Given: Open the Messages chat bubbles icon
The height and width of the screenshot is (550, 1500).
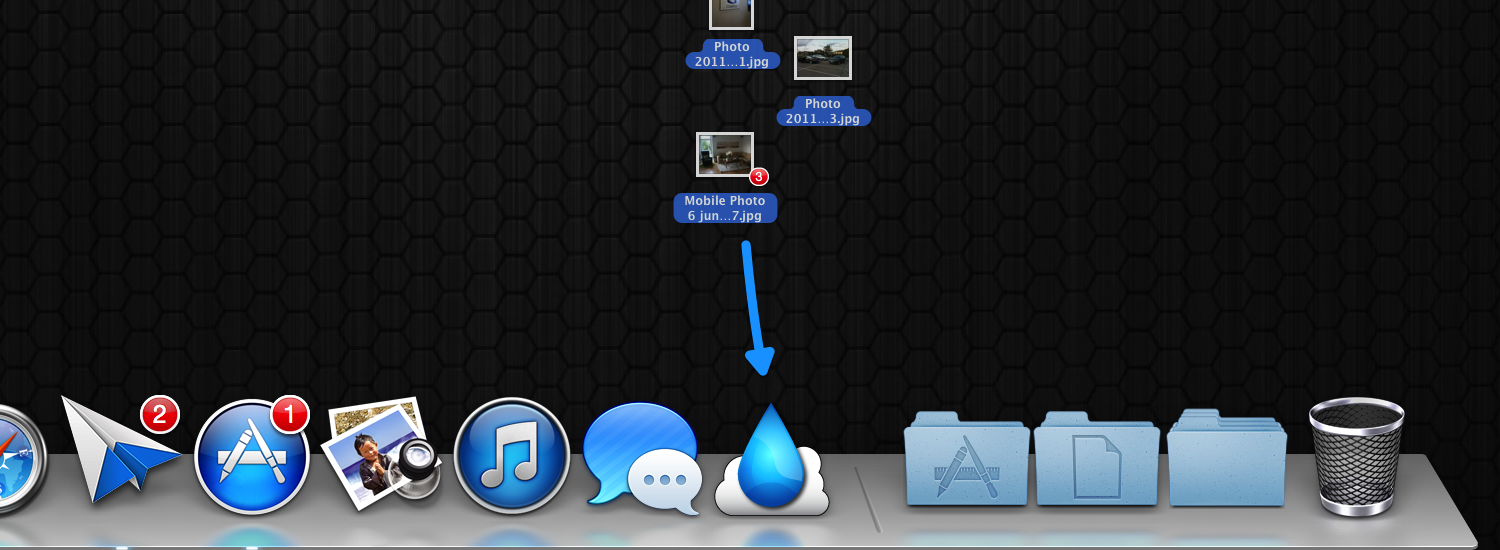Looking at the screenshot, I should (641, 459).
